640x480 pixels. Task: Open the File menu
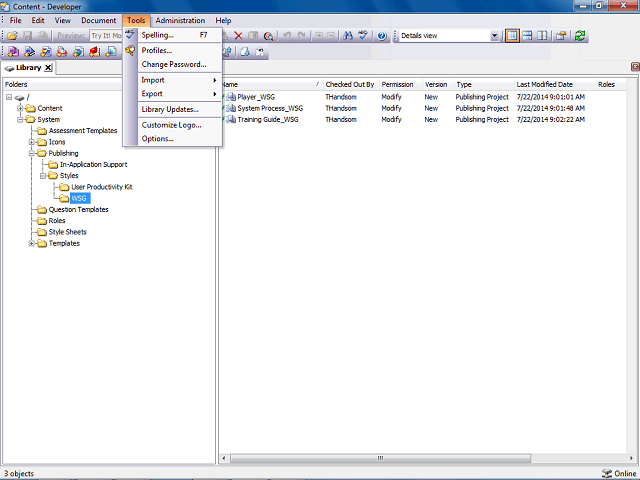tap(16, 20)
